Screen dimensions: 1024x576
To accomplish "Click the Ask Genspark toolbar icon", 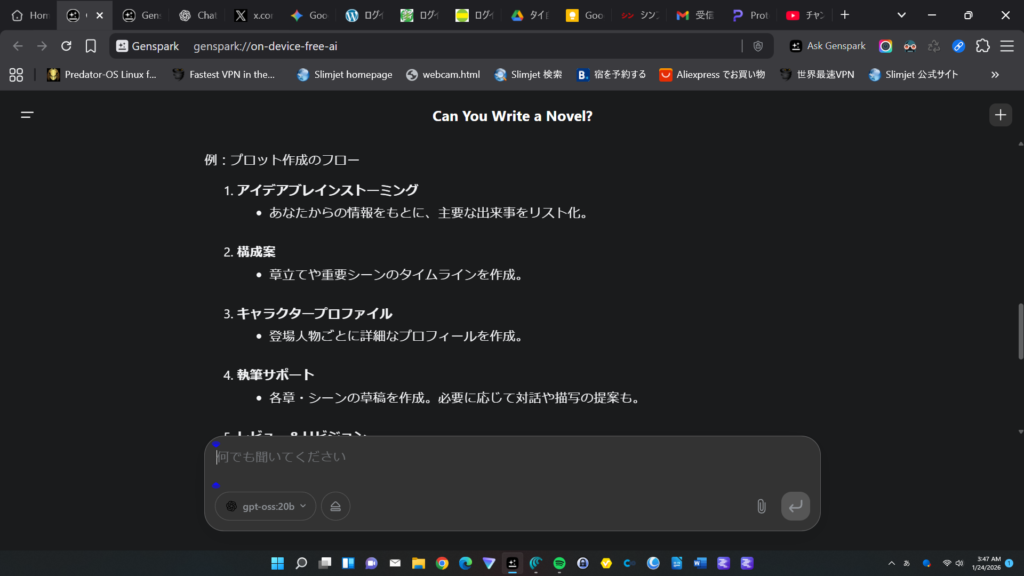I will 828,46.
